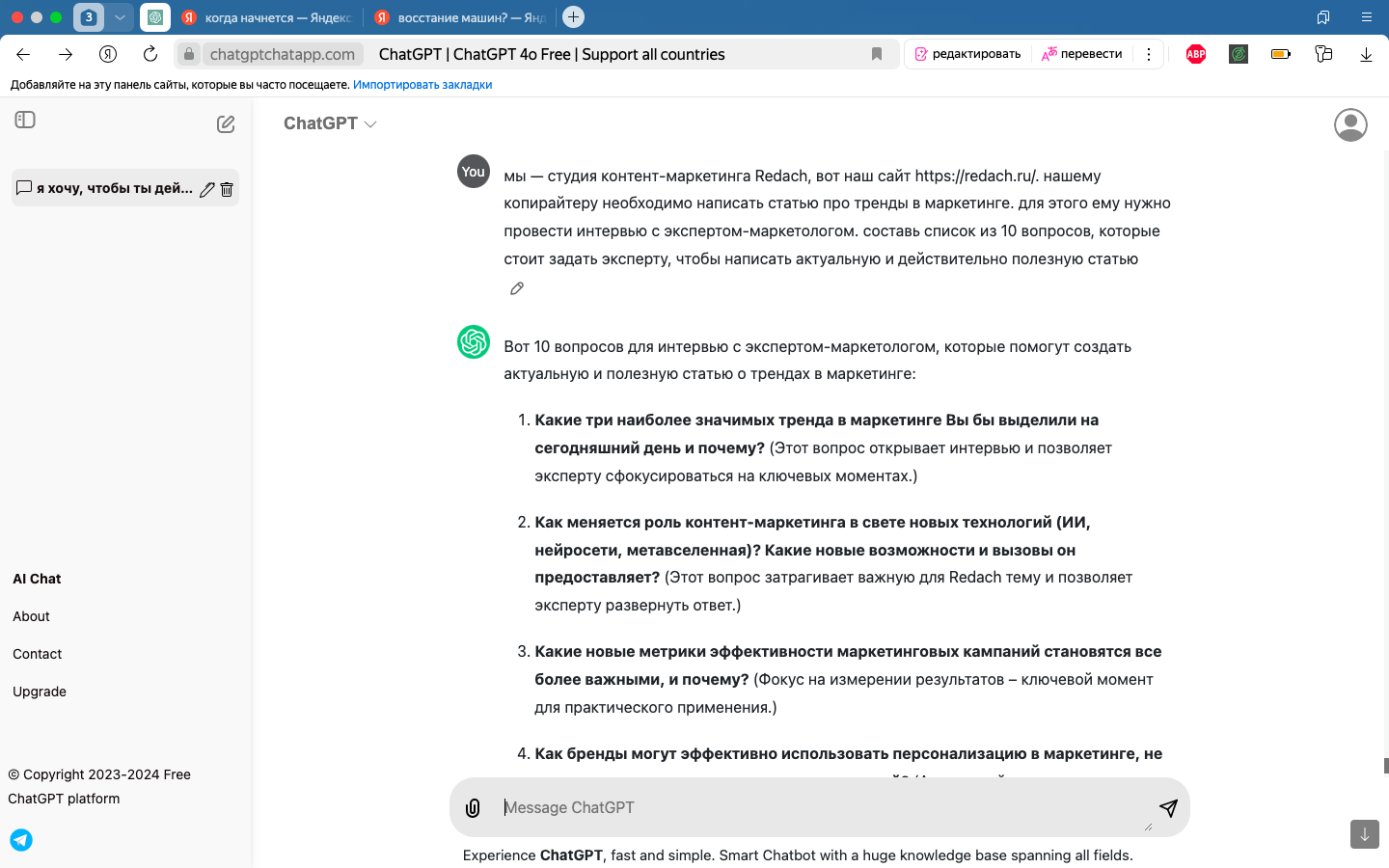
Task: Jump to bottom with the down-arrow button
Action: click(x=1365, y=834)
